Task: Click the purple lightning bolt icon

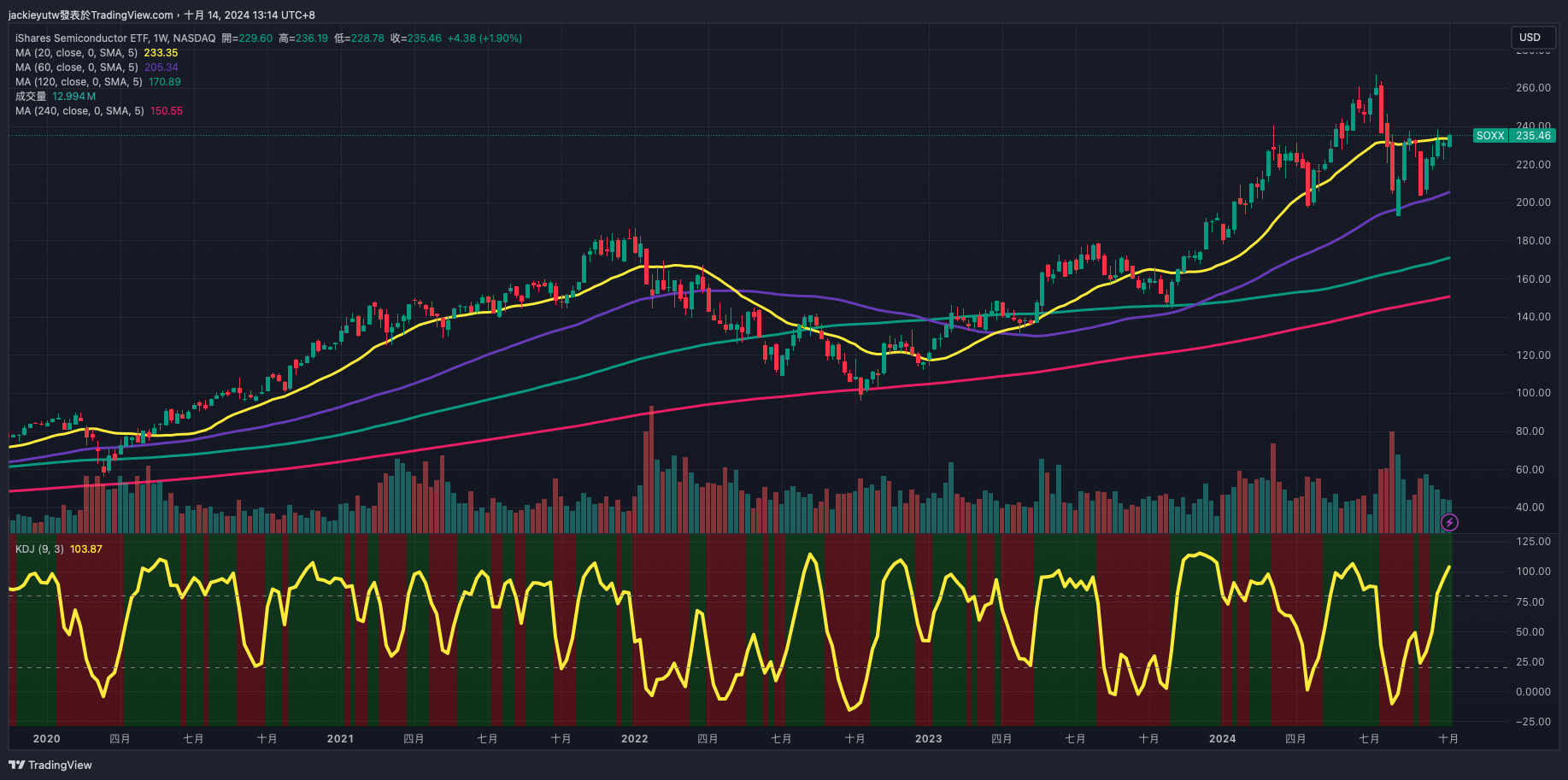Action: [x=1449, y=522]
